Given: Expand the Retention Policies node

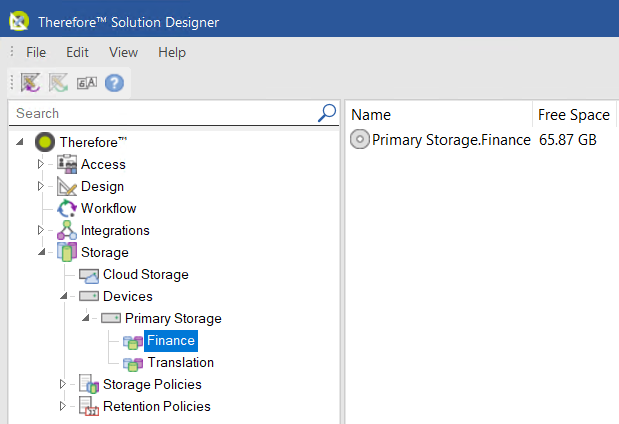Looking at the screenshot, I should [x=63, y=406].
